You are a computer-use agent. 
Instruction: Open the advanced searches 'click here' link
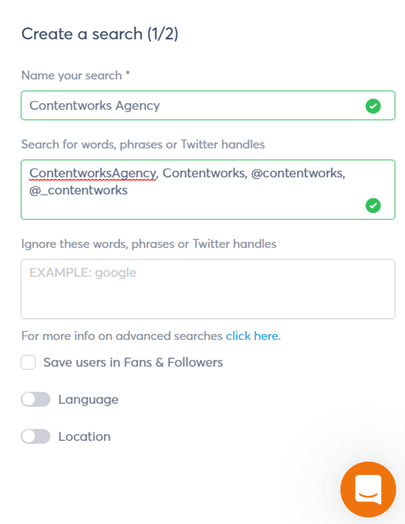click(253, 336)
